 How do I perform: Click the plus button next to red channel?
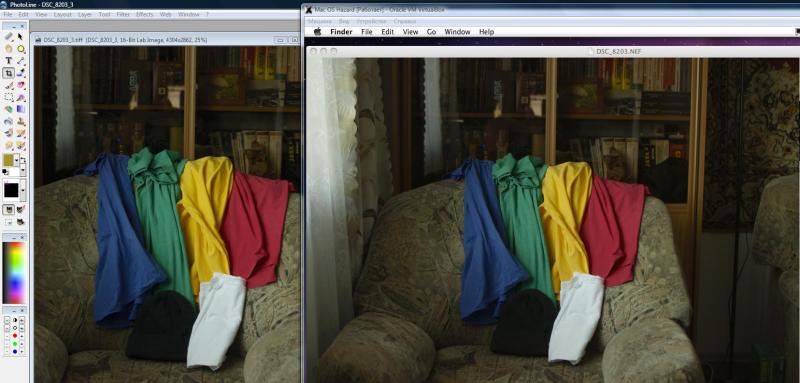coord(22,336)
